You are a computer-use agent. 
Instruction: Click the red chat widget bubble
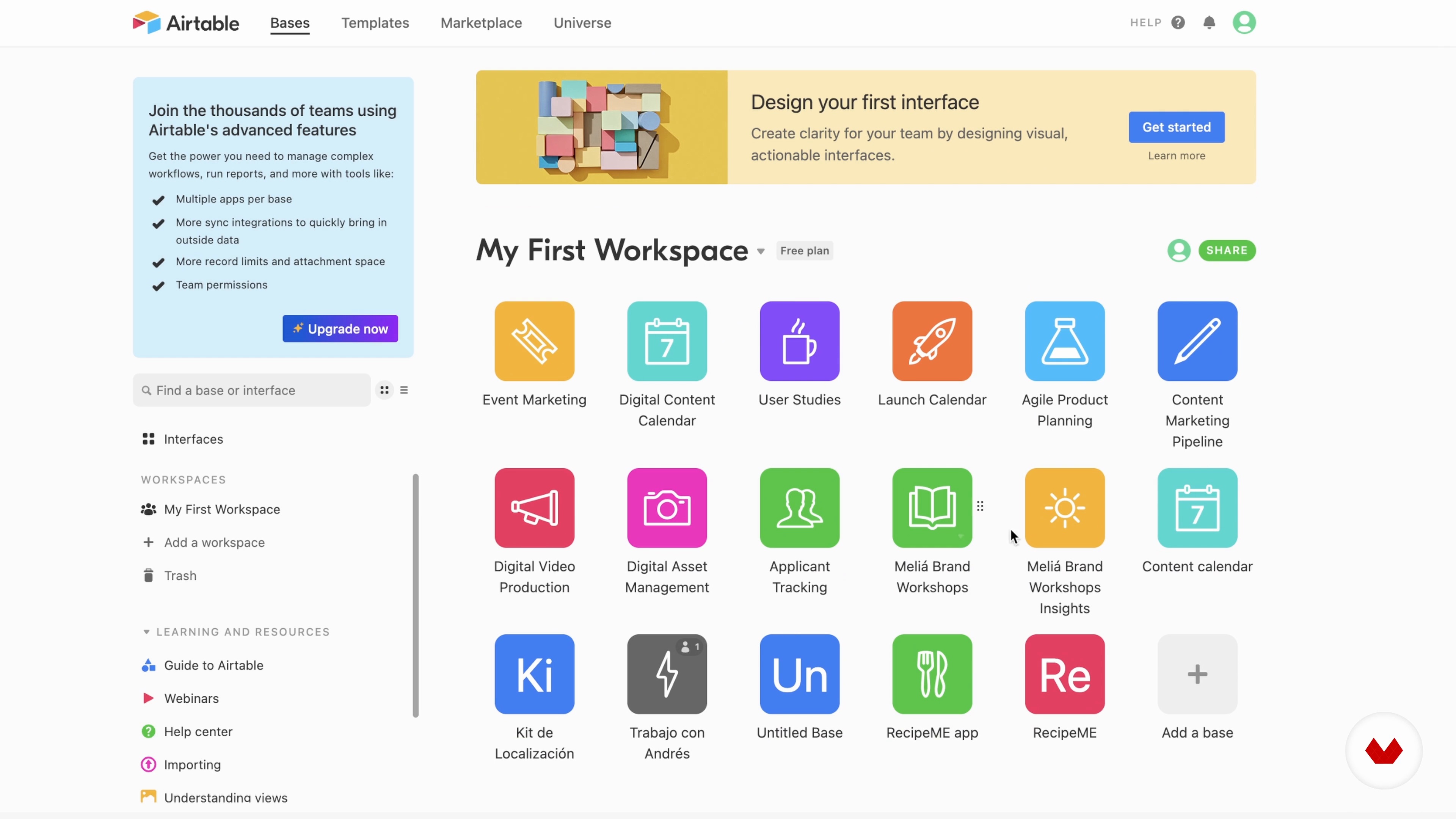(x=1384, y=751)
